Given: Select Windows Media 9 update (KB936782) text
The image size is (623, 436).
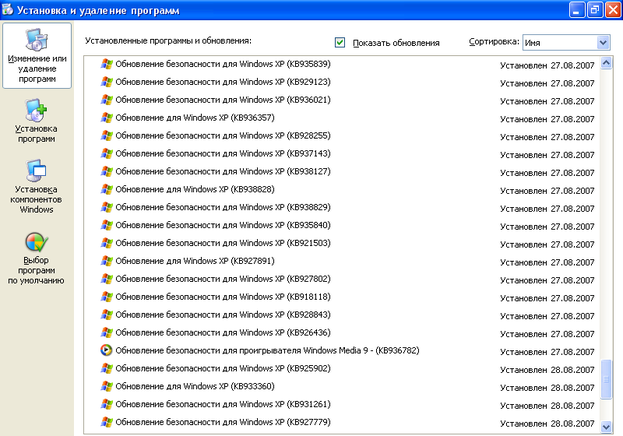Looking at the screenshot, I should [x=267, y=351].
